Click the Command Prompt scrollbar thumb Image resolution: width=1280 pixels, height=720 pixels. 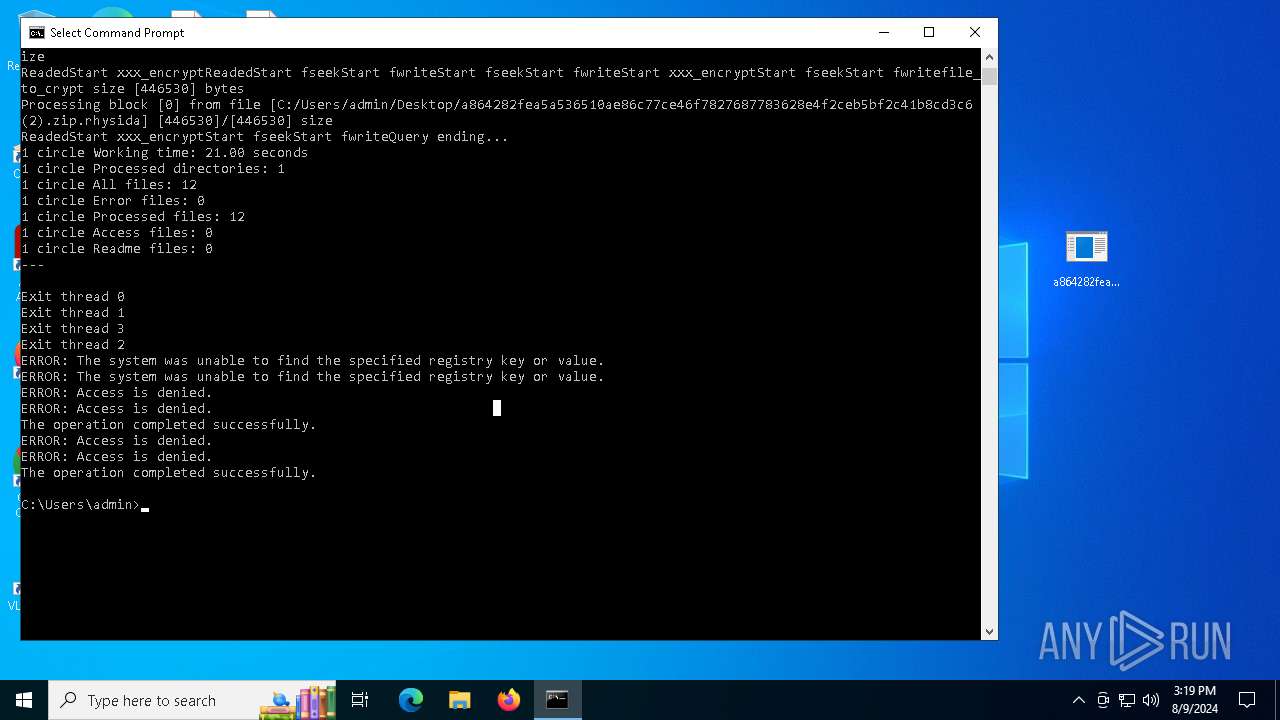click(x=989, y=76)
